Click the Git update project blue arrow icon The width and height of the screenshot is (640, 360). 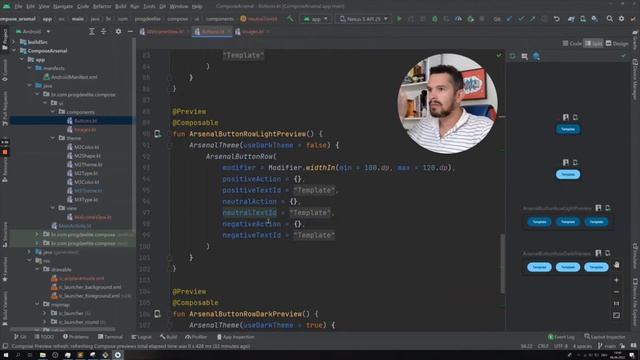point(509,19)
